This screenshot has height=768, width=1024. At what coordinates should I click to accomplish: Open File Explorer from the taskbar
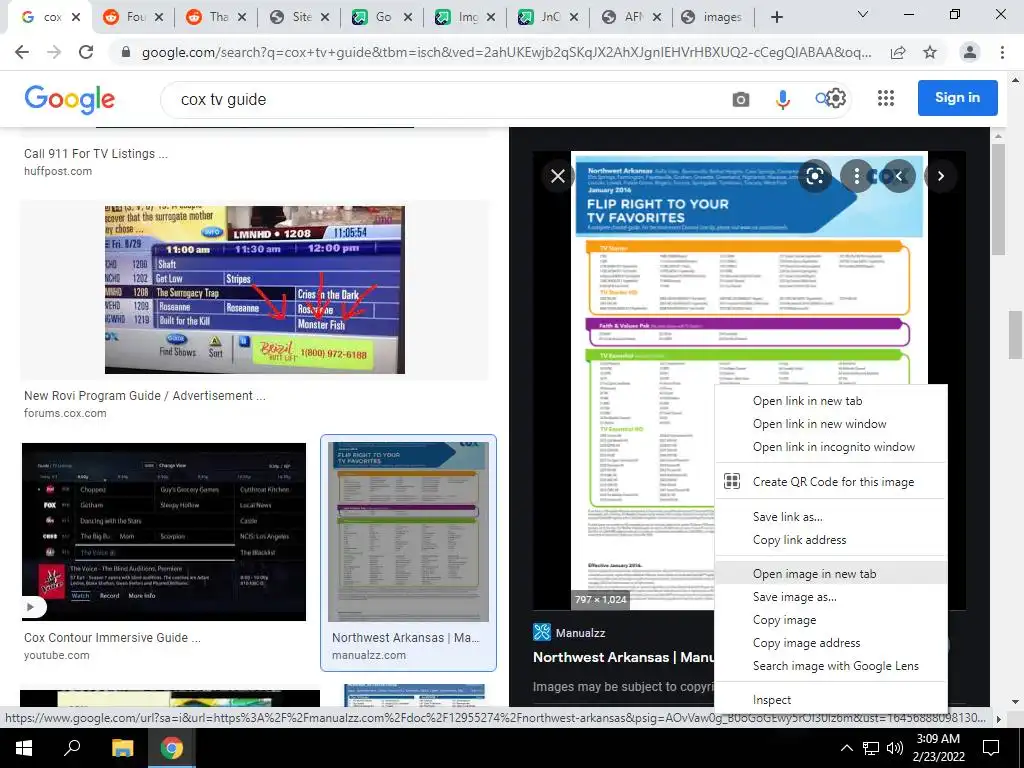pyautogui.click(x=122, y=748)
